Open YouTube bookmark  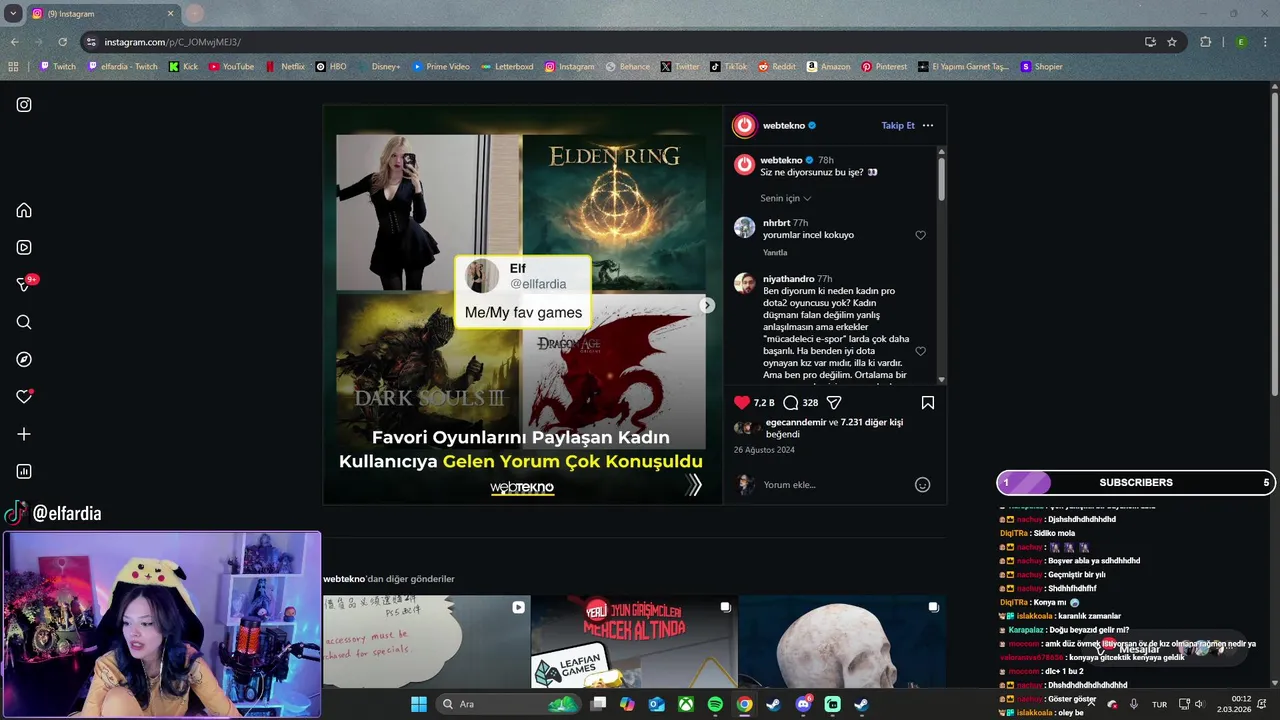tap(231, 67)
